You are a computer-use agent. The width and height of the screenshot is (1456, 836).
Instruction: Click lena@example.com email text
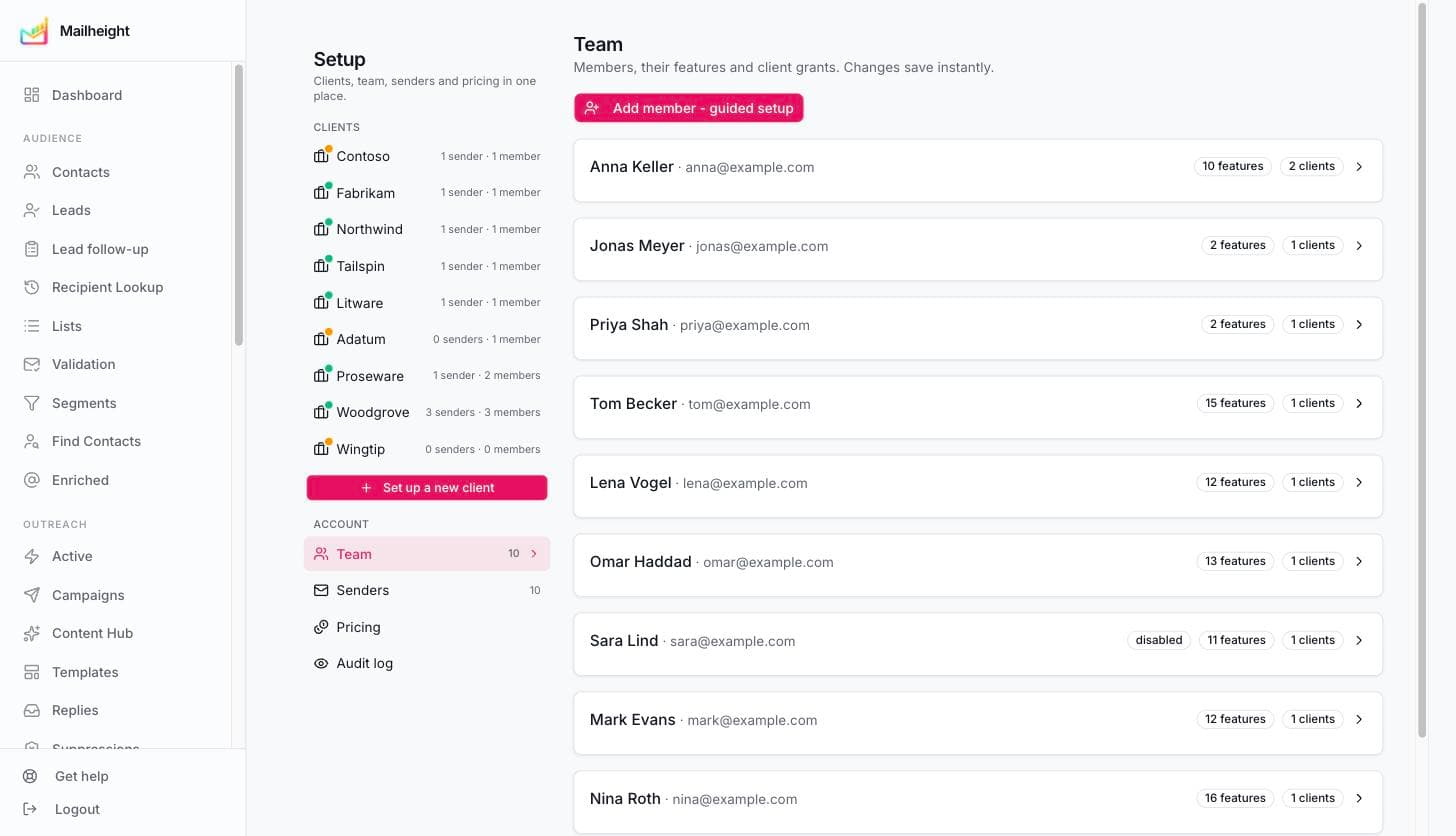click(x=745, y=483)
